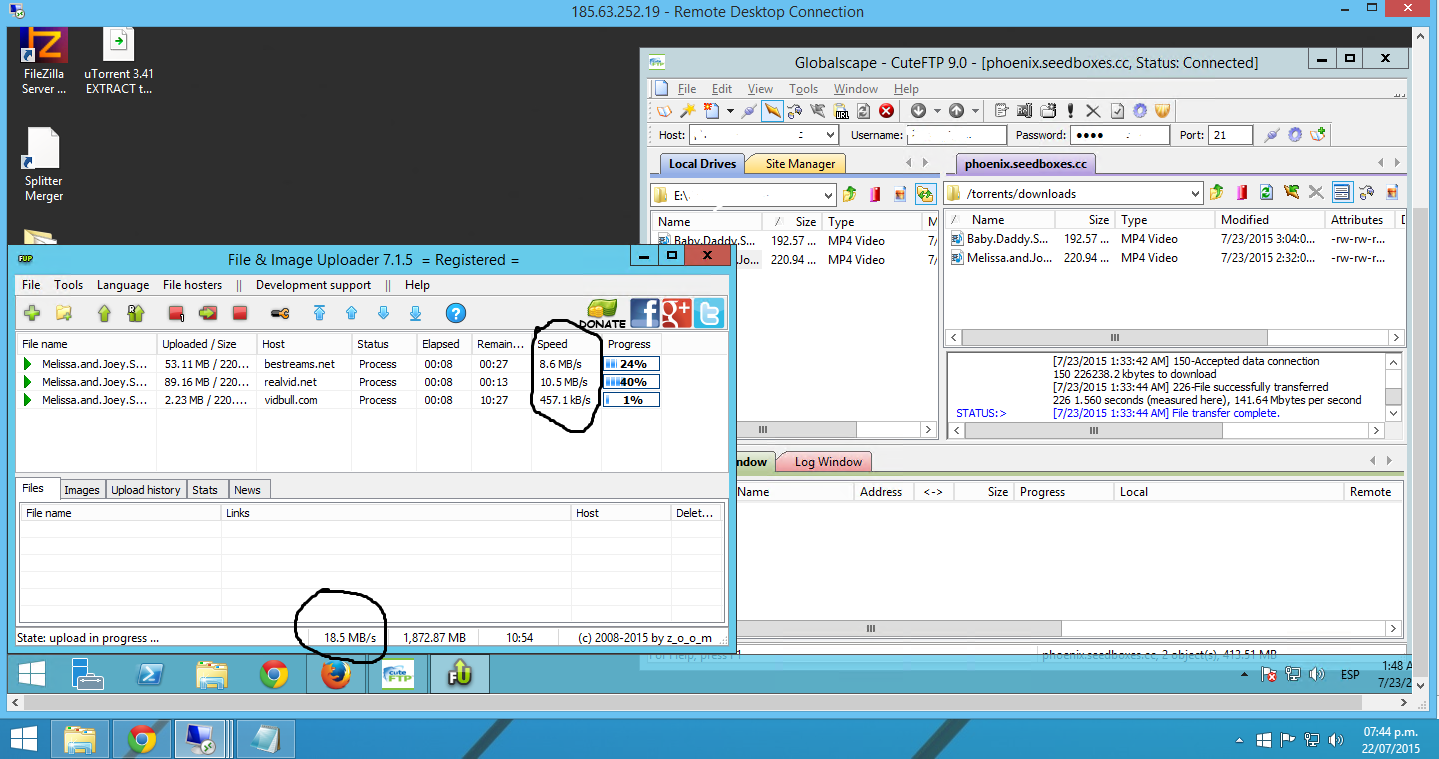The width and height of the screenshot is (1439, 759).
Task: Switch to the Upload history tab
Action: click(x=146, y=490)
